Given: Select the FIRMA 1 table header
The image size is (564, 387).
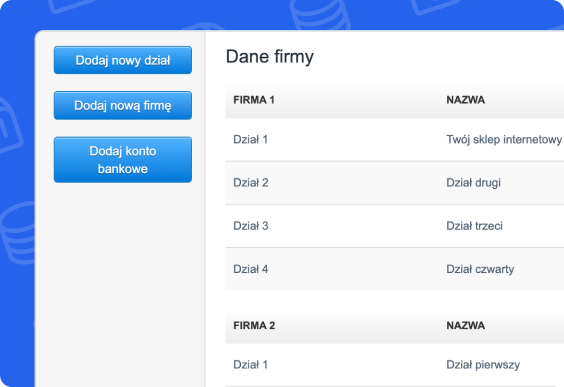Looking at the screenshot, I should pos(254,100).
